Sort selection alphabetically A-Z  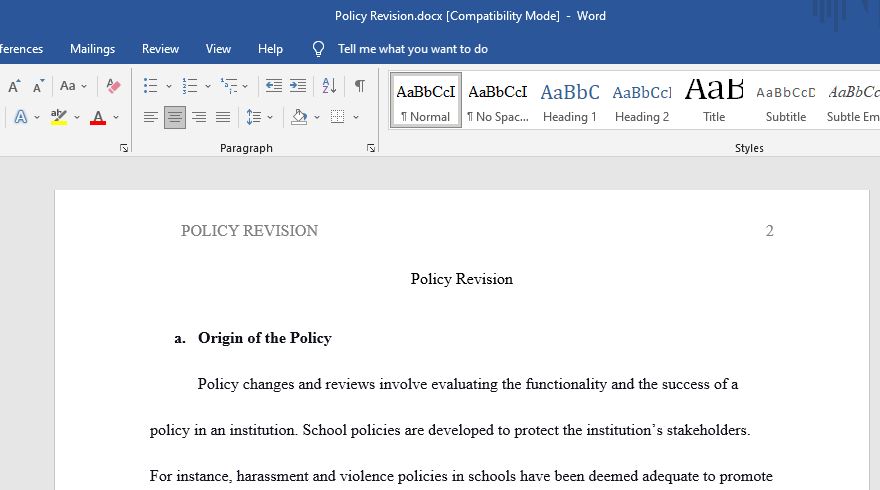[x=329, y=86]
